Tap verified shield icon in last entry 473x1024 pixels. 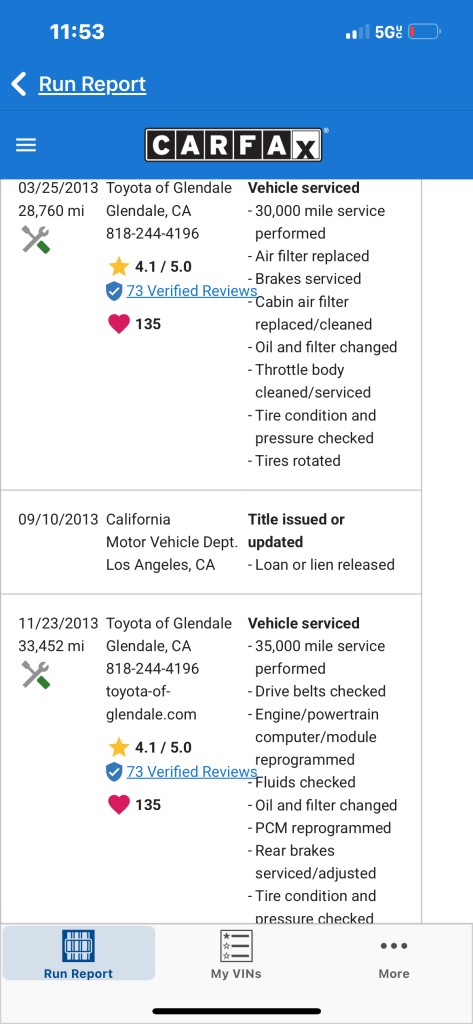click(x=114, y=772)
